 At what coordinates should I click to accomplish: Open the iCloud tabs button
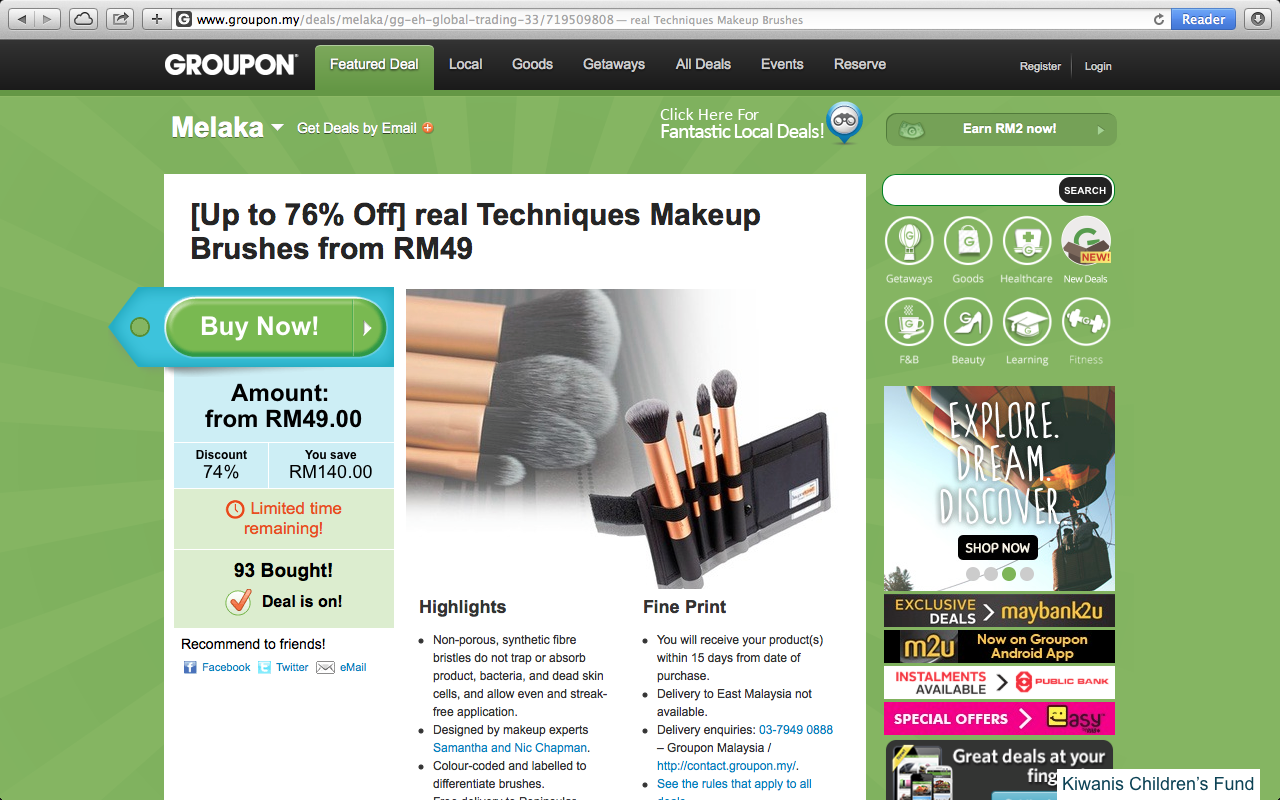point(84,19)
